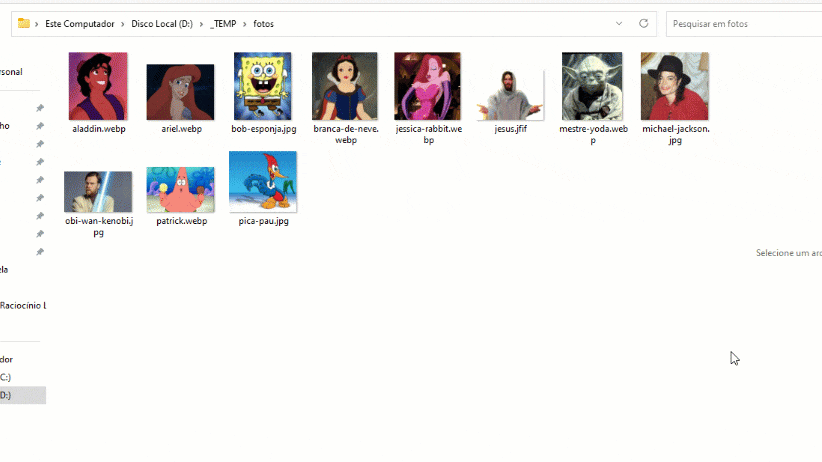The image size is (822, 462).
Task: Select the aladdin.webp thumbnail
Action: click(98, 86)
